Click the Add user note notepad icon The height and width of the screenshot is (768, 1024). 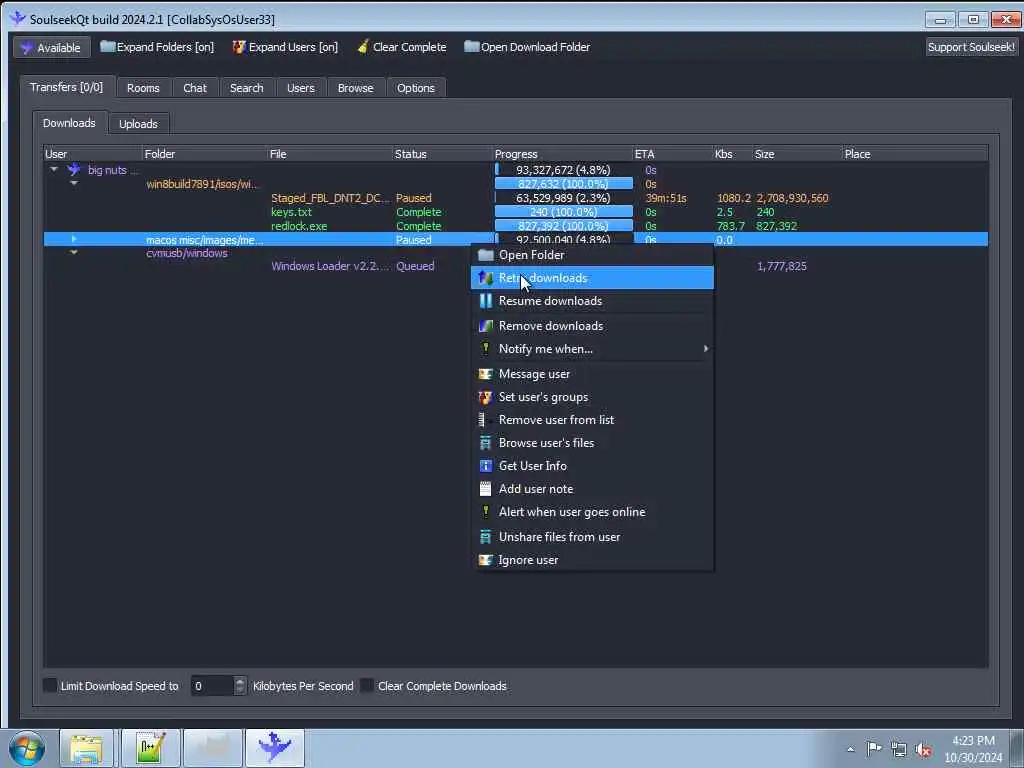[485, 488]
